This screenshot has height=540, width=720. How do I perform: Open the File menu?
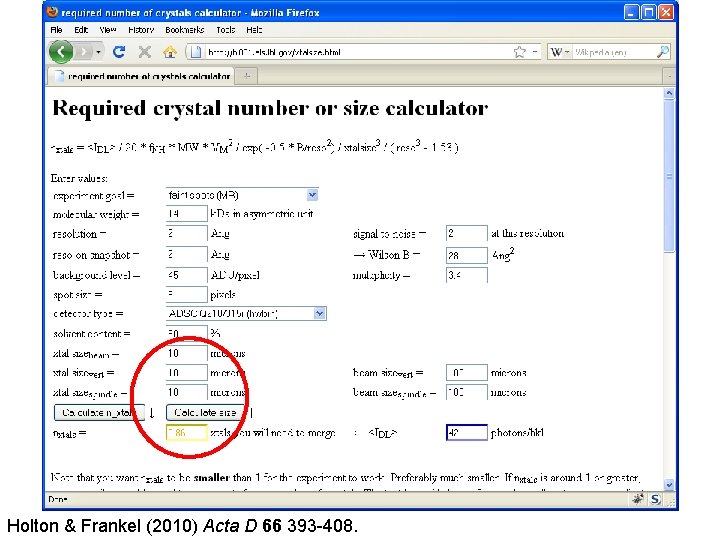click(x=56, y=30)
